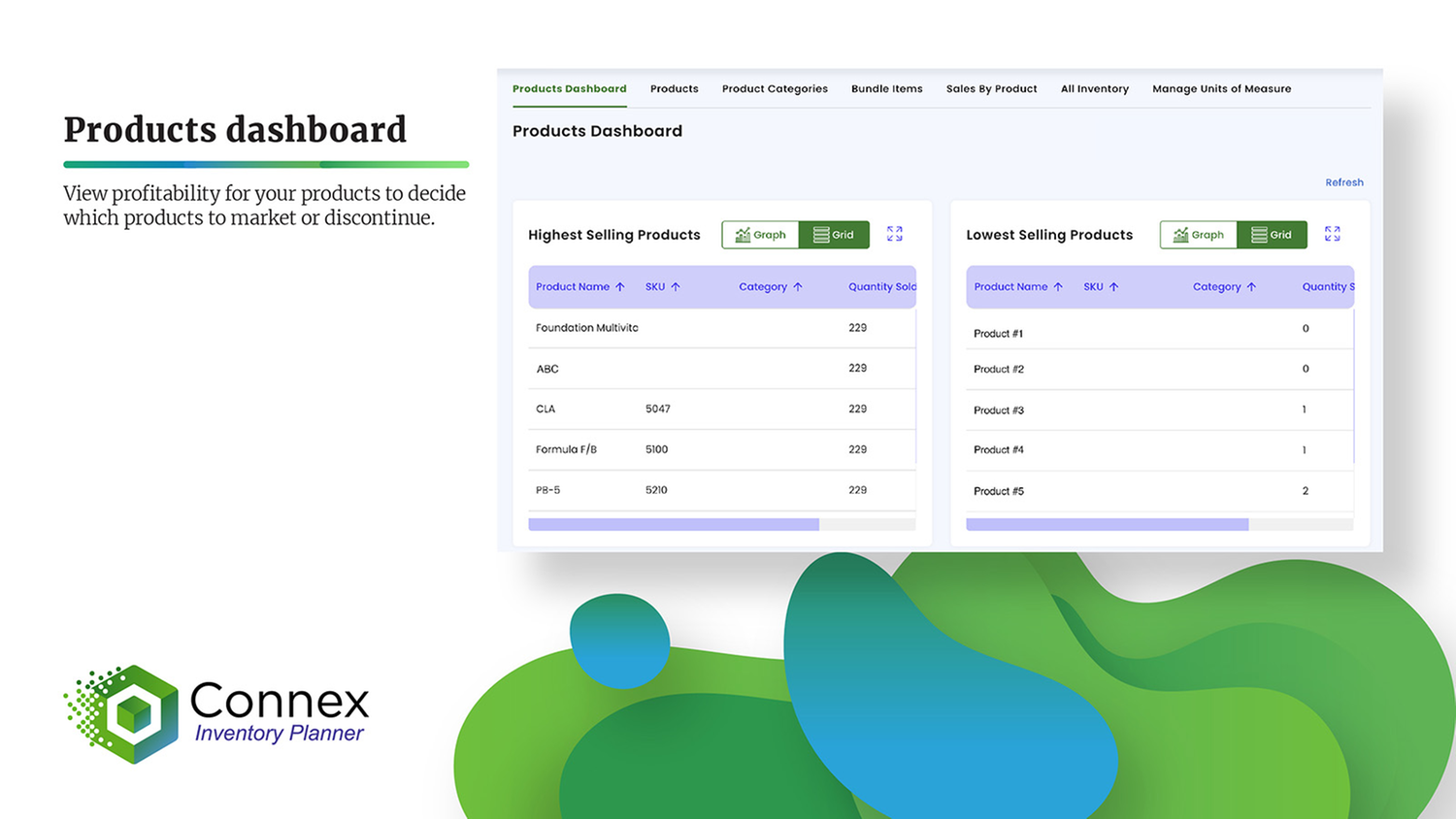Screen dimensions: 1456x819
Task: Expand the Highest Selling Products panel to fullscreen
Action: 895,234
